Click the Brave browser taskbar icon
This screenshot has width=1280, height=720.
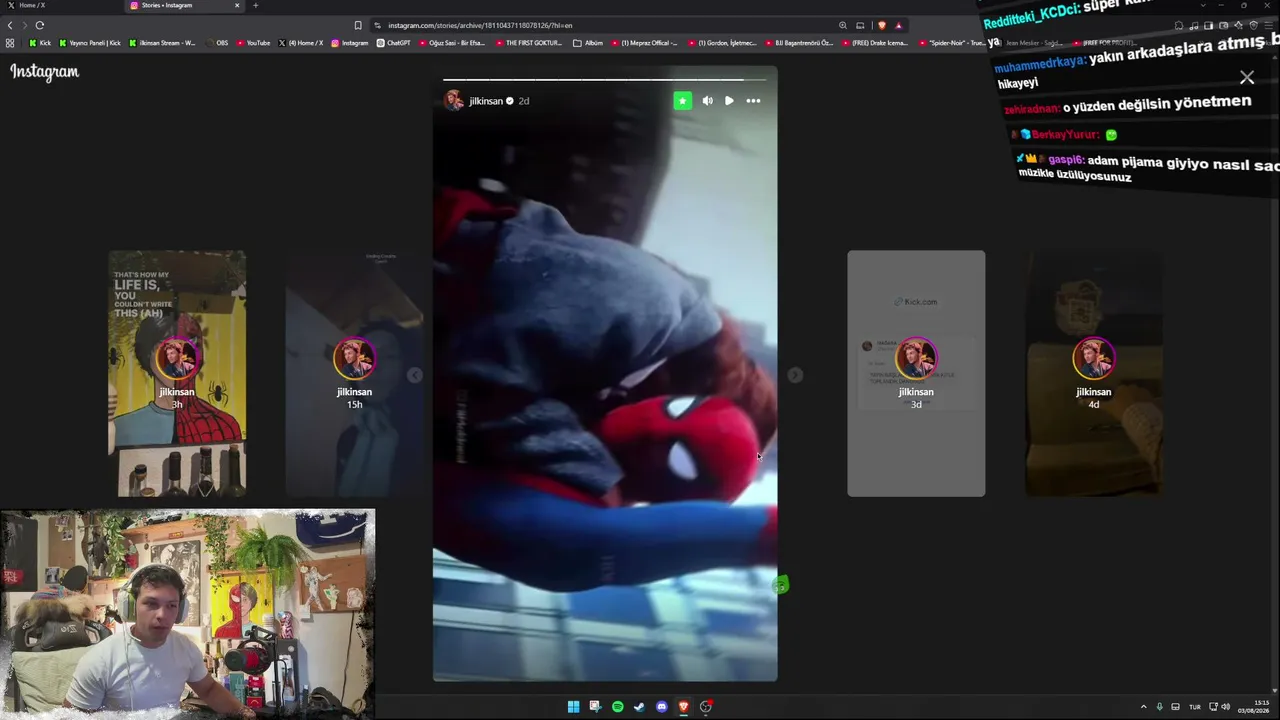click(684, 707)
